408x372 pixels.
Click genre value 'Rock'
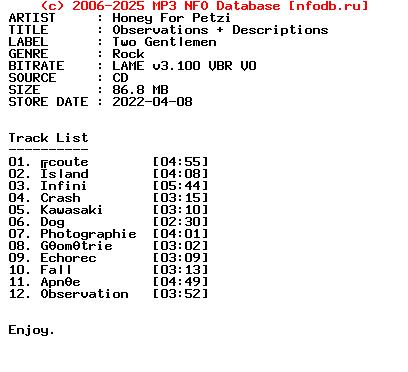tap(128, 54)
